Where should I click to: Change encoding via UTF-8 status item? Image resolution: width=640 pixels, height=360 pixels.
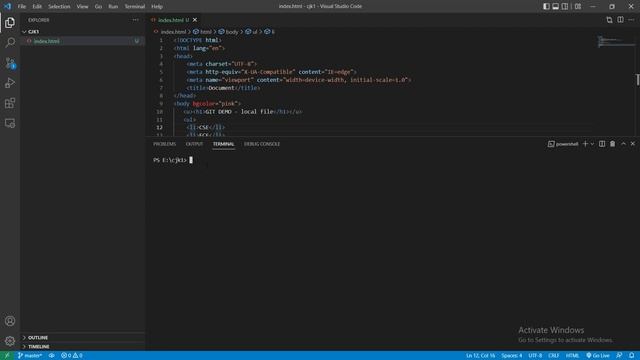[x=535, y=356]
